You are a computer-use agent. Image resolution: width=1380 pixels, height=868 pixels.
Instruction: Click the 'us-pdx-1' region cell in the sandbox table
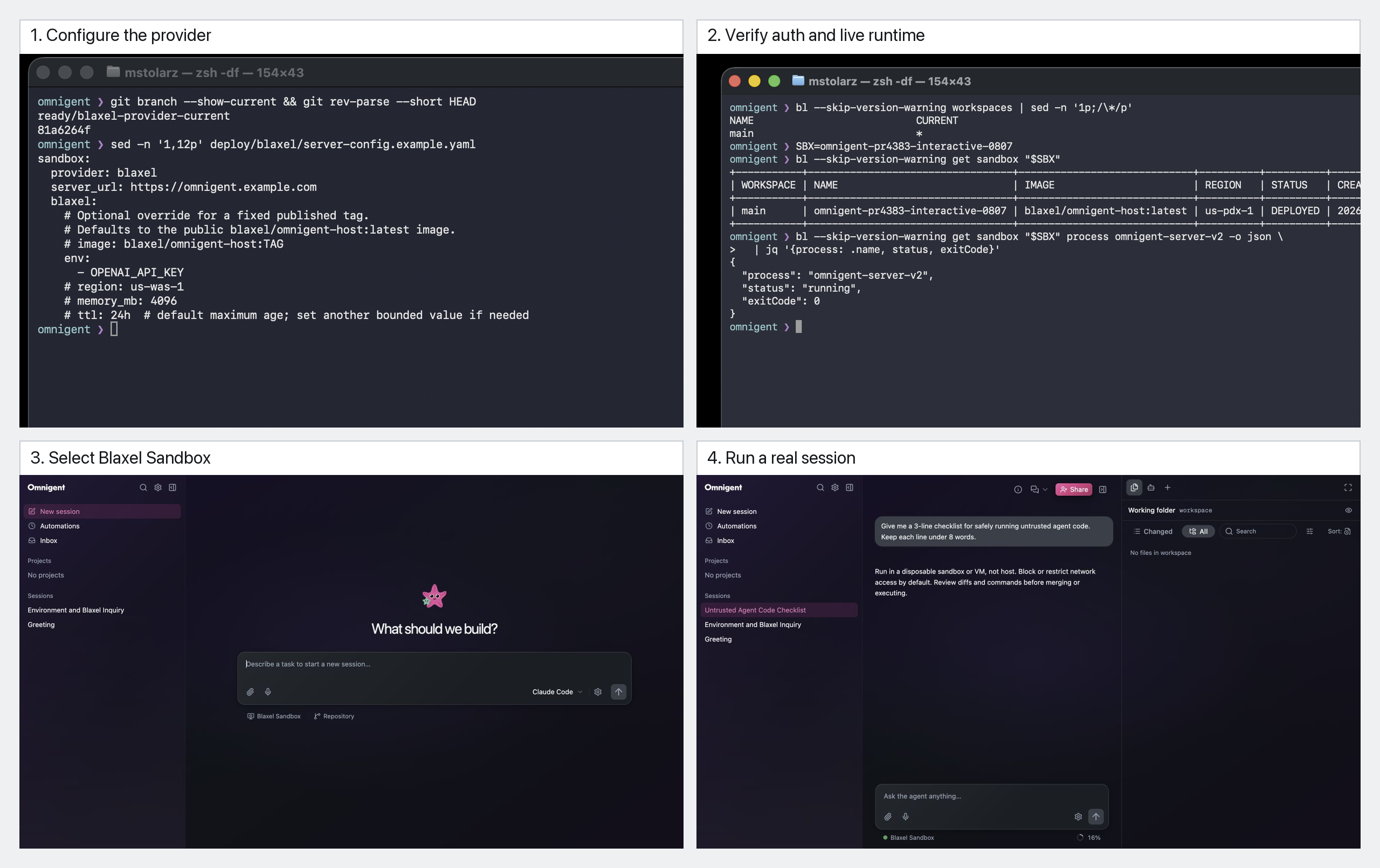click(1229, 211)
